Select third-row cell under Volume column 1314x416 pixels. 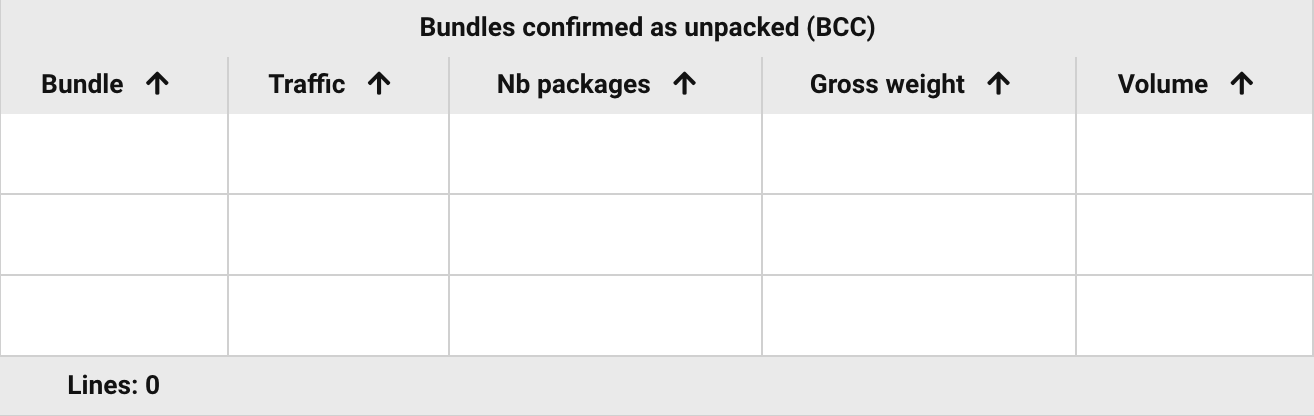1194,316
